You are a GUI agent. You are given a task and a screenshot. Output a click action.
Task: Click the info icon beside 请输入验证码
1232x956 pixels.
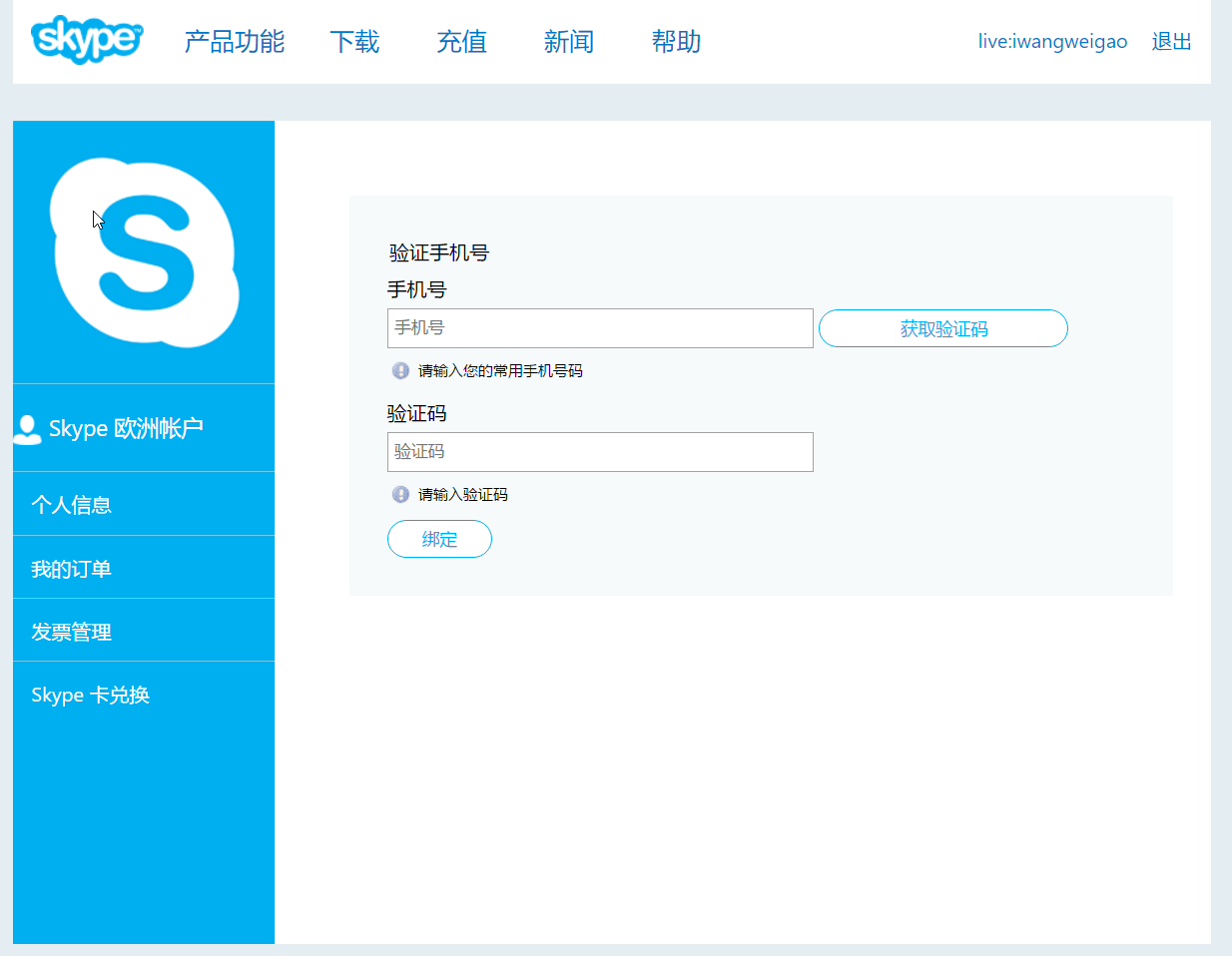point(400,495)
